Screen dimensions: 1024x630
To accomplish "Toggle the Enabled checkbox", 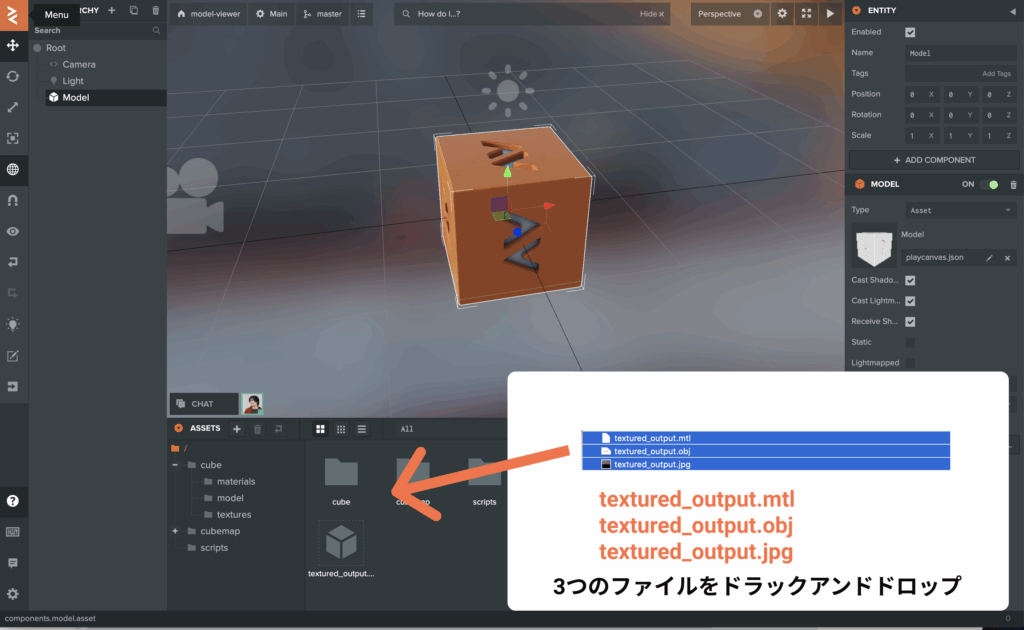I will click(x=910, y=32).
